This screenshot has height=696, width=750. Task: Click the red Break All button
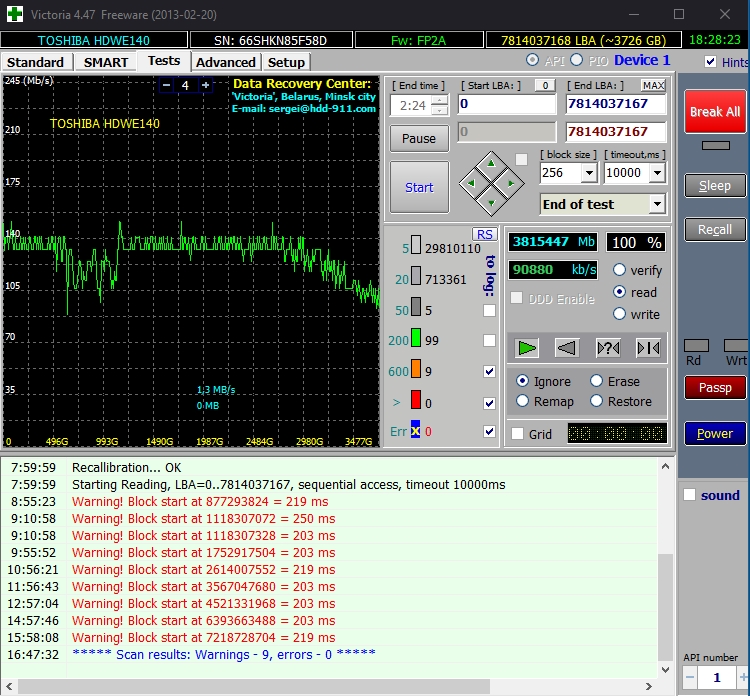715,111
